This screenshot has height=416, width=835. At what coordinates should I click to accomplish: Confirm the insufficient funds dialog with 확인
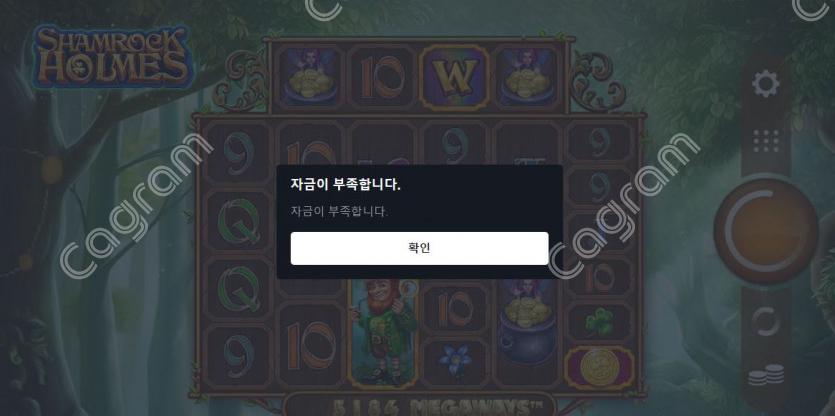click(419, 248)
